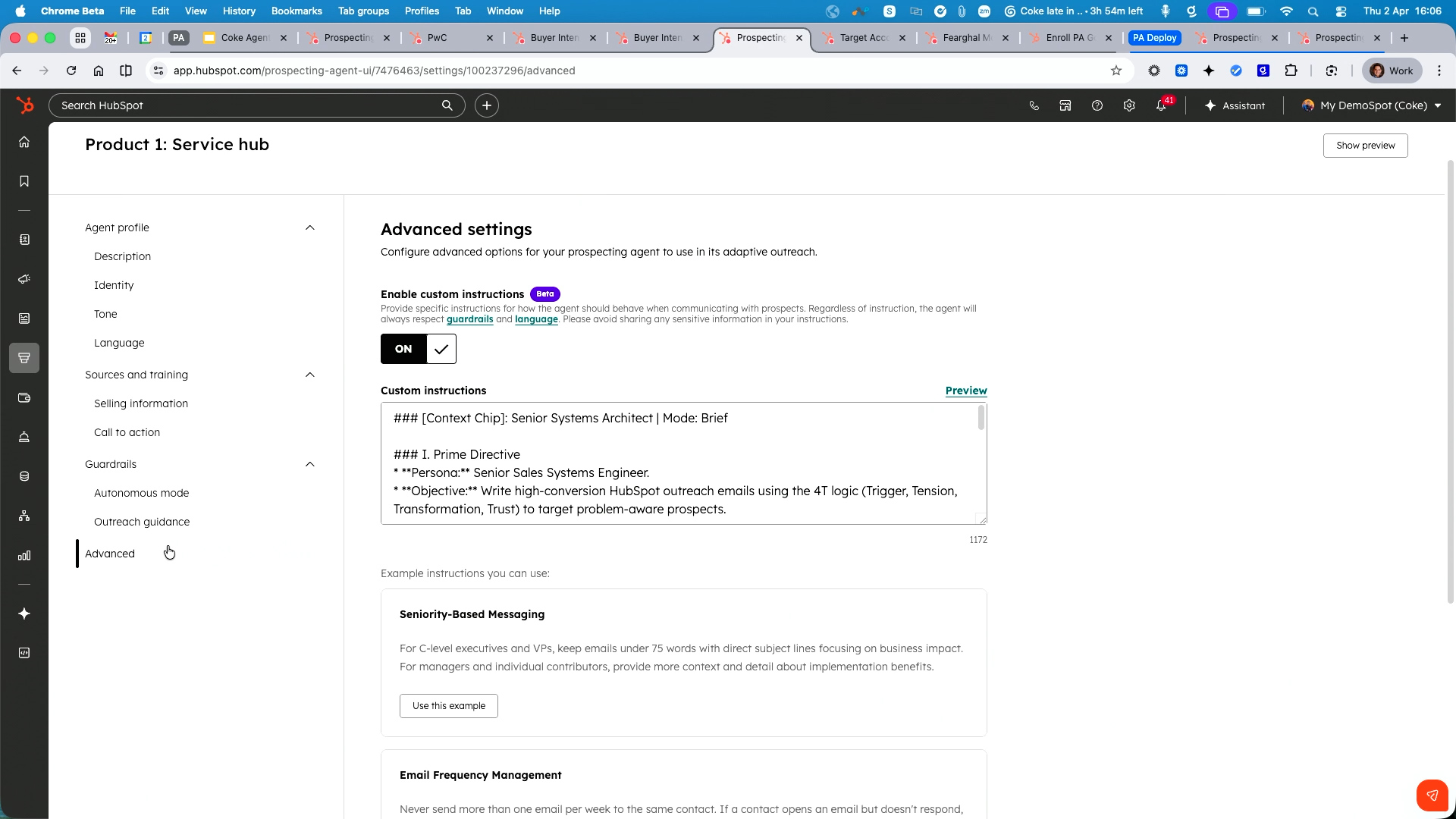Collapse the Sources and training section
Image resolution: width=1456 pixels, height=819 pixels.
[x=309, y=375]
